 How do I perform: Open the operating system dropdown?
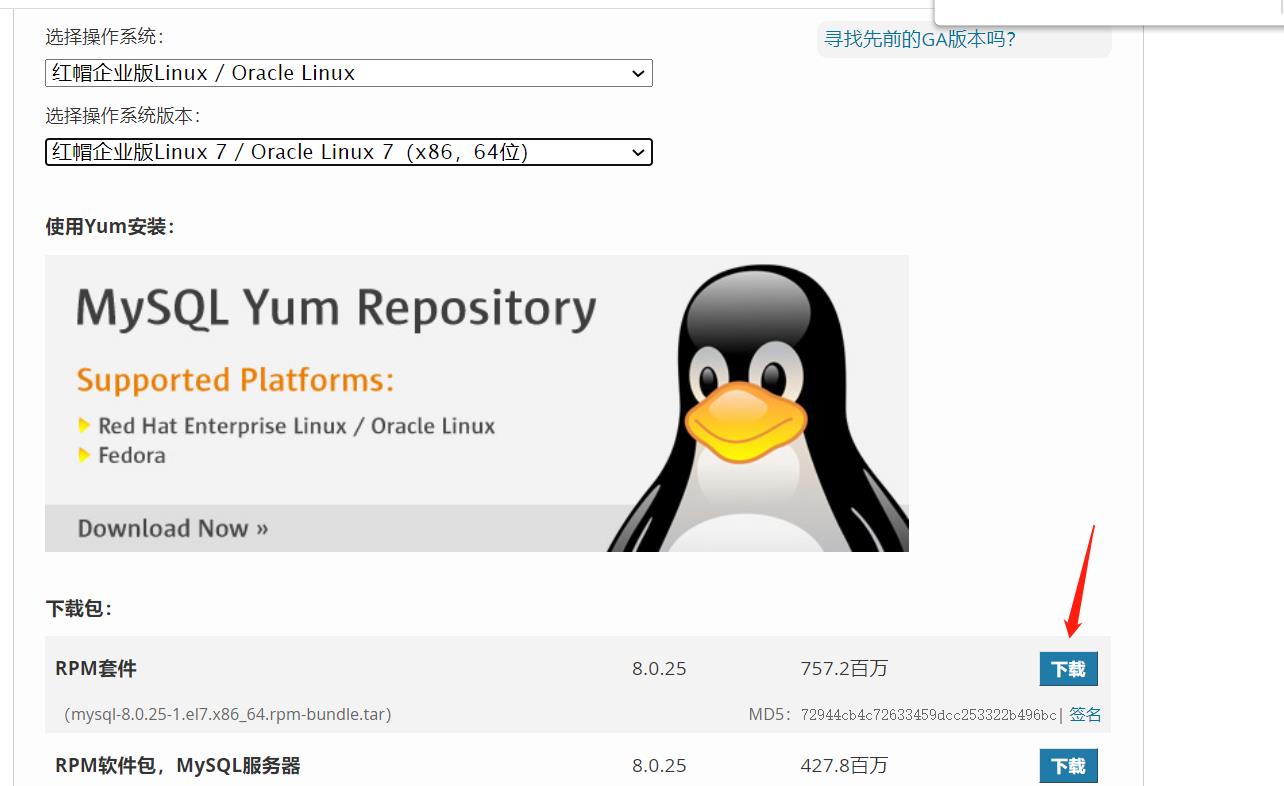pyautogui.click(x=349, y=73)
